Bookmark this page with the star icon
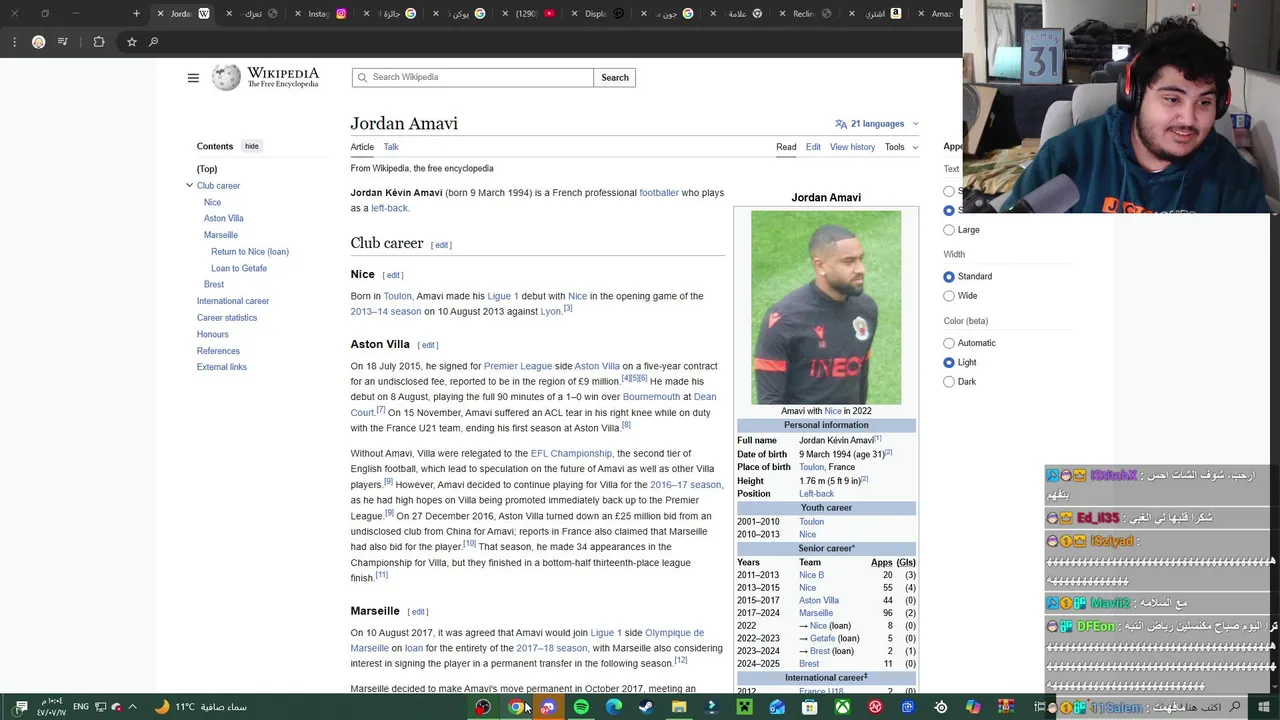 (131, 42)
